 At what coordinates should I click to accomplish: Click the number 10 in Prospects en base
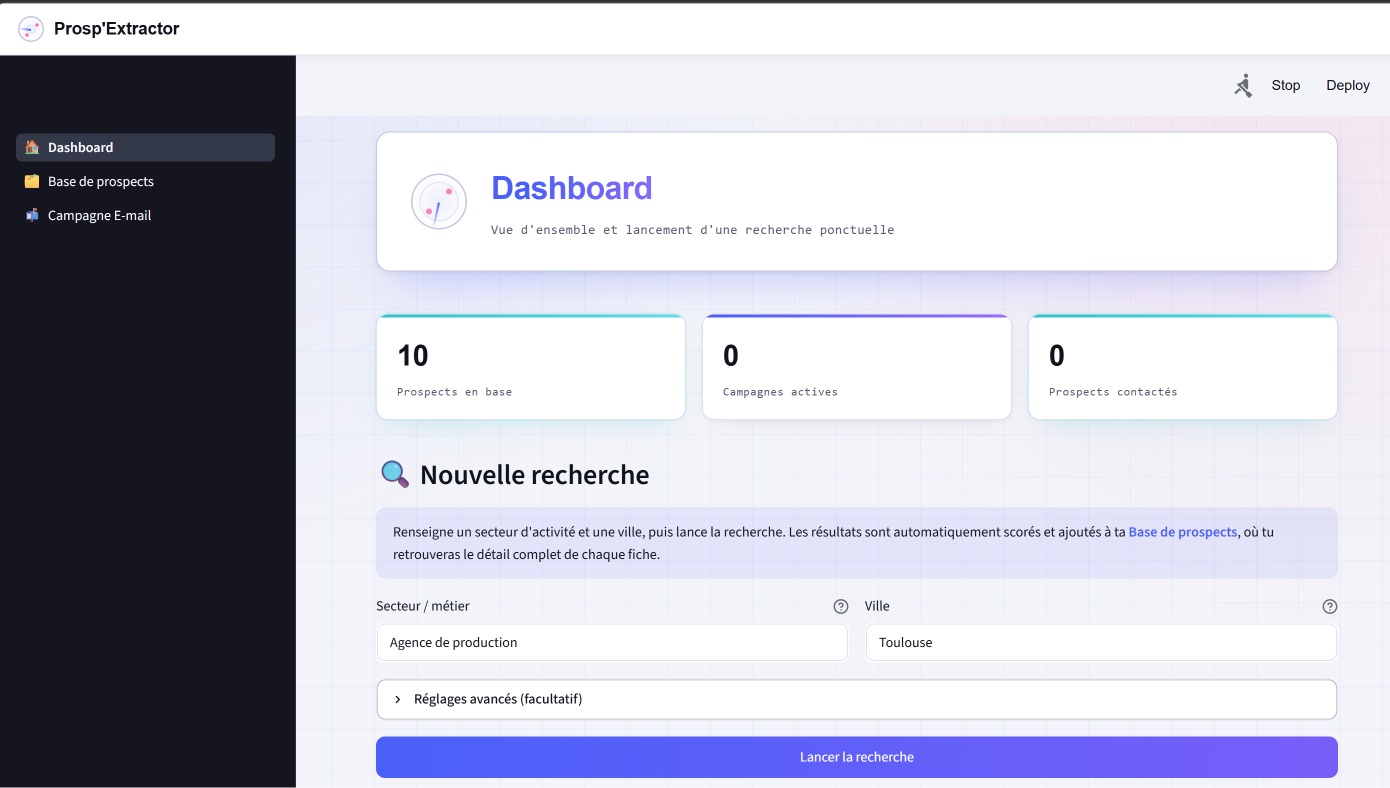coord(413,355)
